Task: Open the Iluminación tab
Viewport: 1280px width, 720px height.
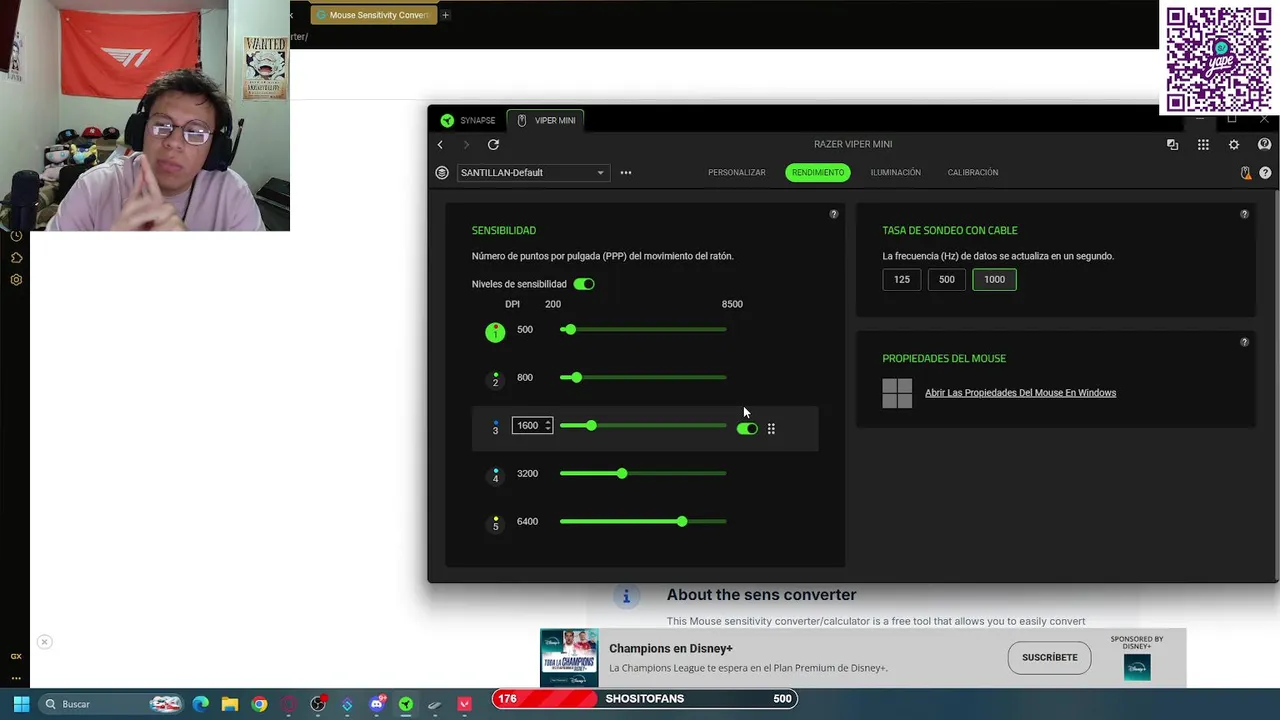Action: pyautogui.click(x=896, y=173)
